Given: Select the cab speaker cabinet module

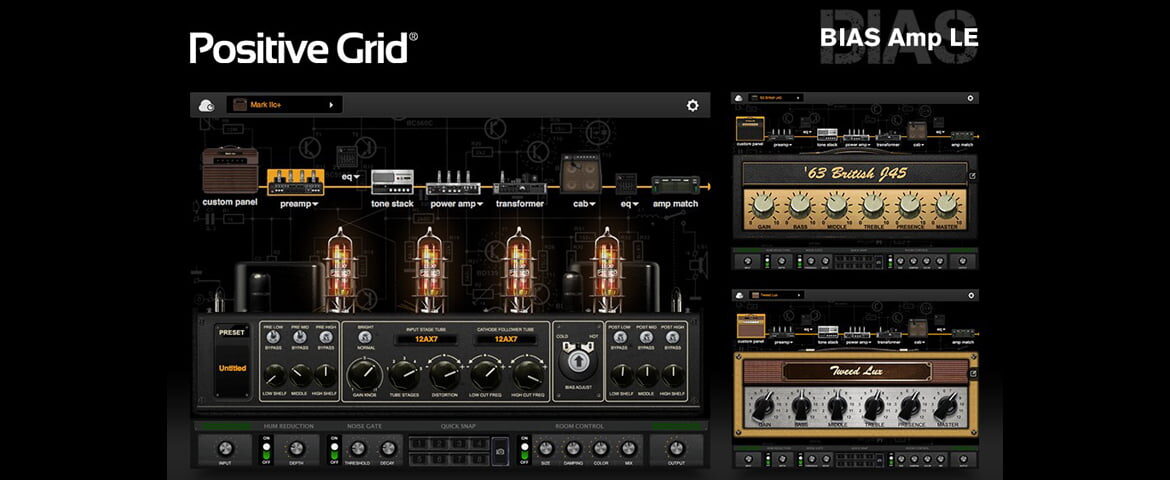Looking at the screenshot, I should point(581,174).
